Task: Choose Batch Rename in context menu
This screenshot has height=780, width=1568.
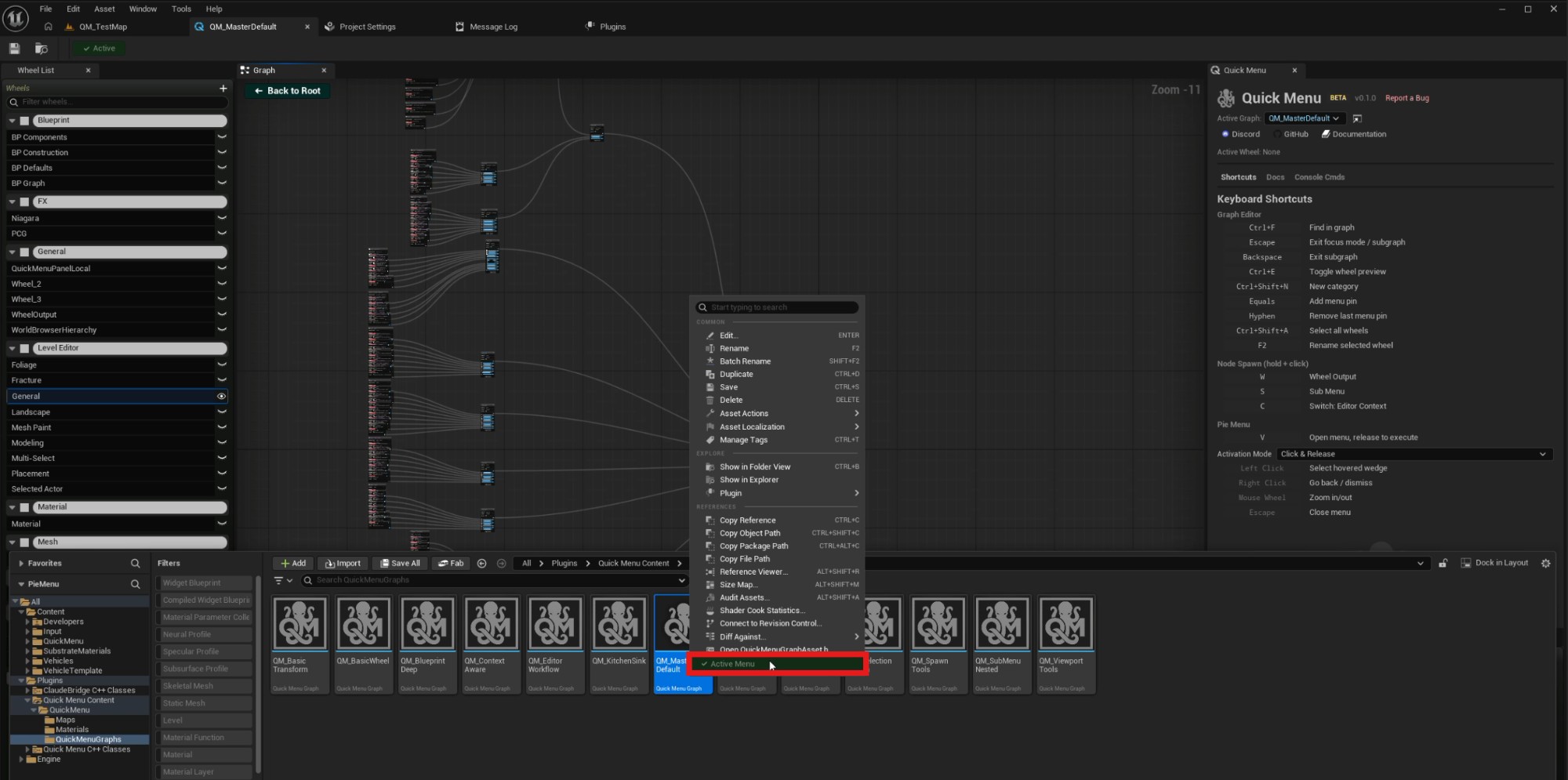Action: click(x=745, y=361)
